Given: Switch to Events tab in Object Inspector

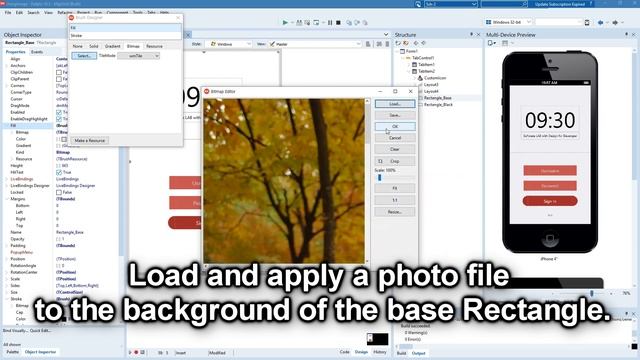Looking at the screenshot, I should pyautogui.click(x=37, y=52).
